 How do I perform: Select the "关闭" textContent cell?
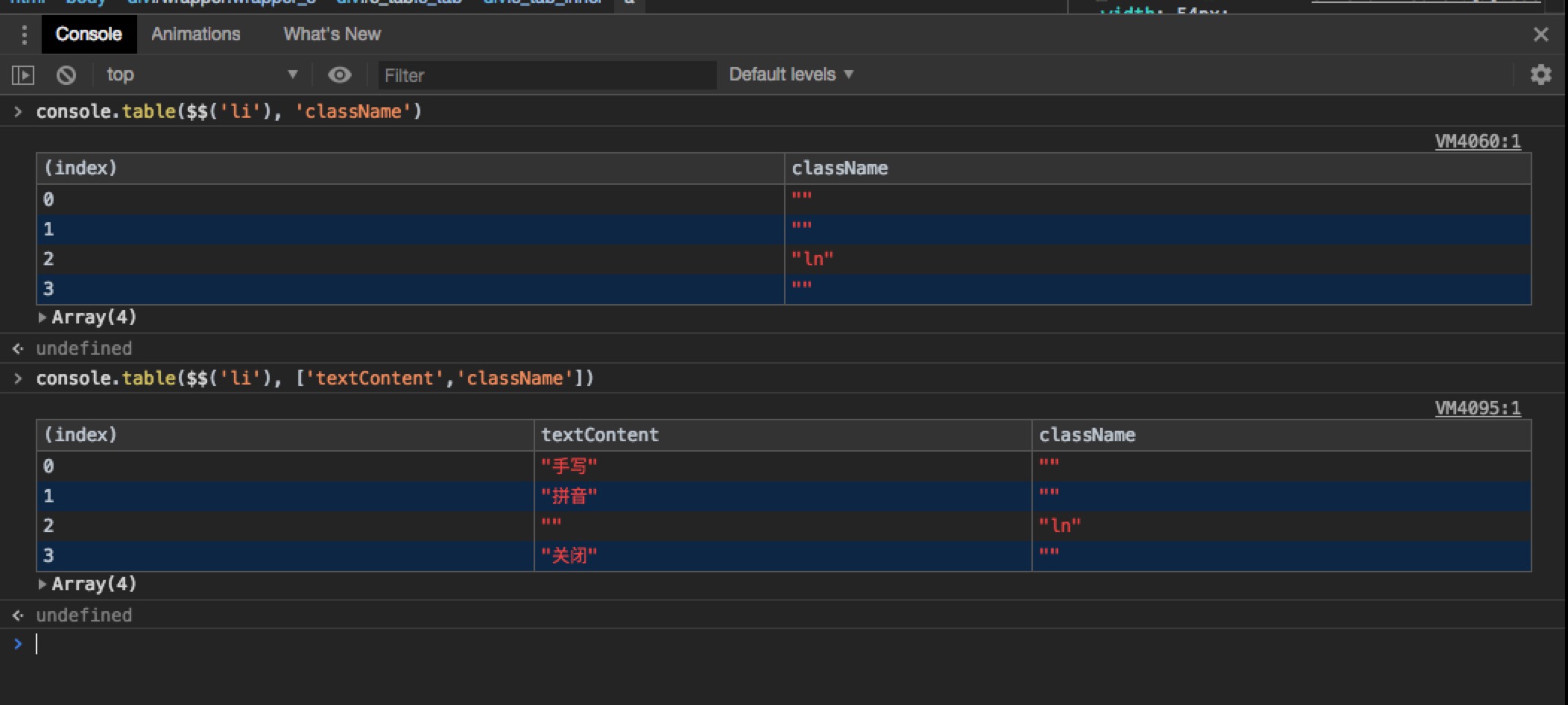click(783, 556)
